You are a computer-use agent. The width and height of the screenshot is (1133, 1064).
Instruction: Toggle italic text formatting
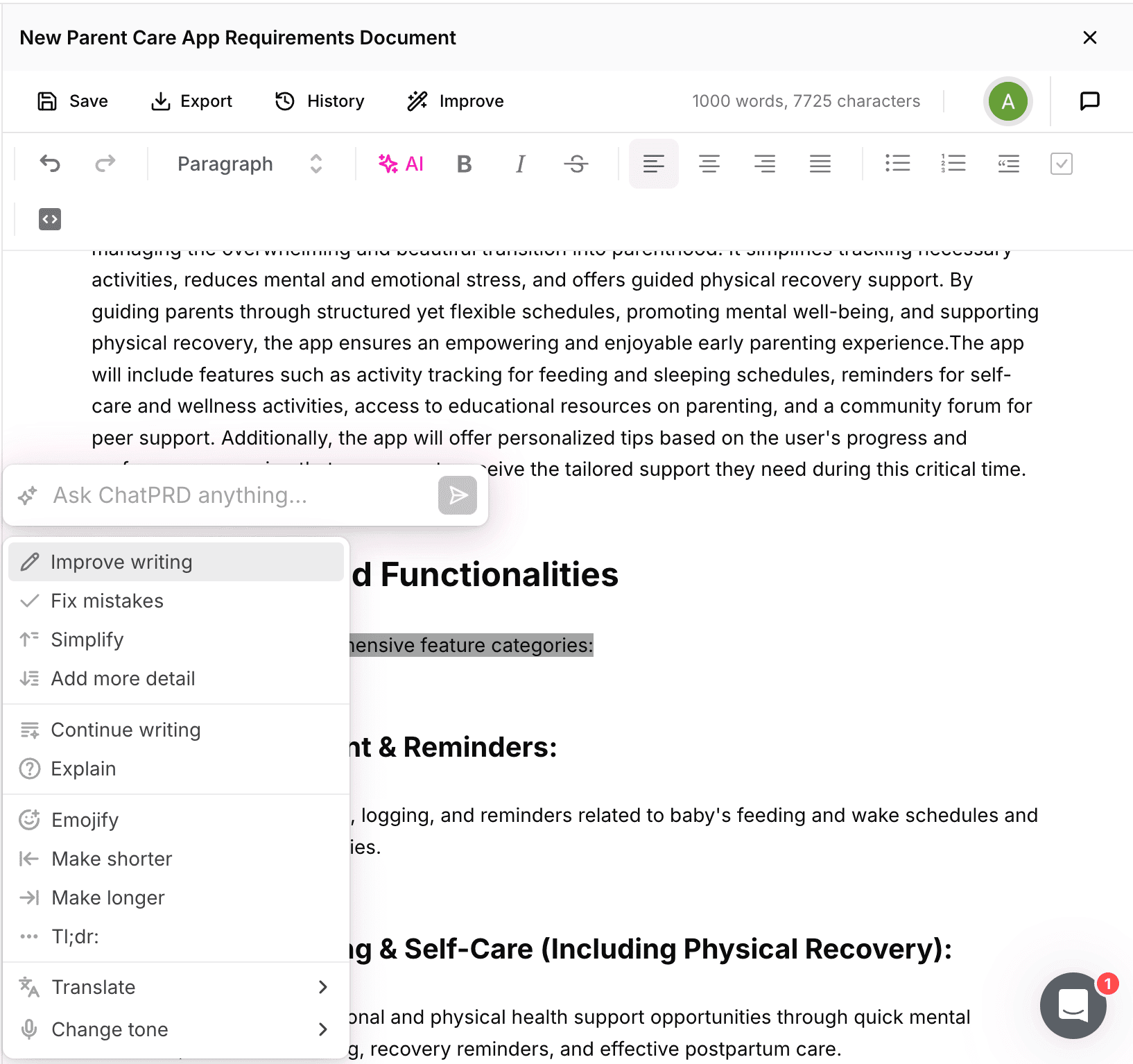tap(519, 164)
